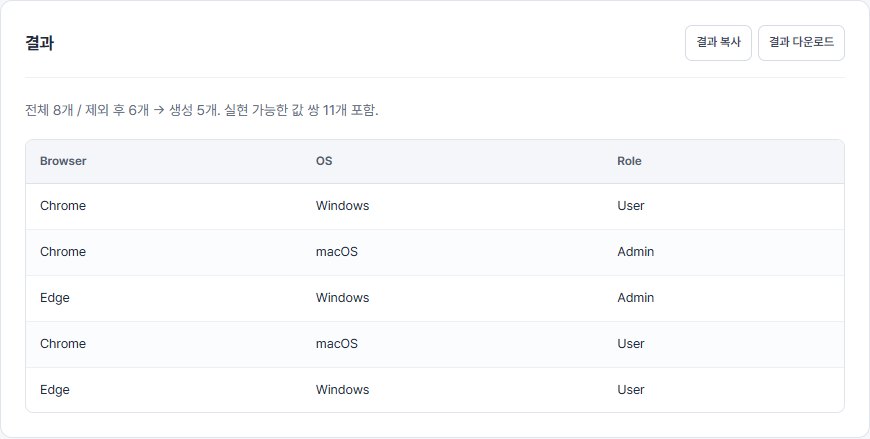The width and height of the screenshot is (870, 439).
Task: Click the 결과 복사 button
Action: pyautogui.click(x=718, y=43)
